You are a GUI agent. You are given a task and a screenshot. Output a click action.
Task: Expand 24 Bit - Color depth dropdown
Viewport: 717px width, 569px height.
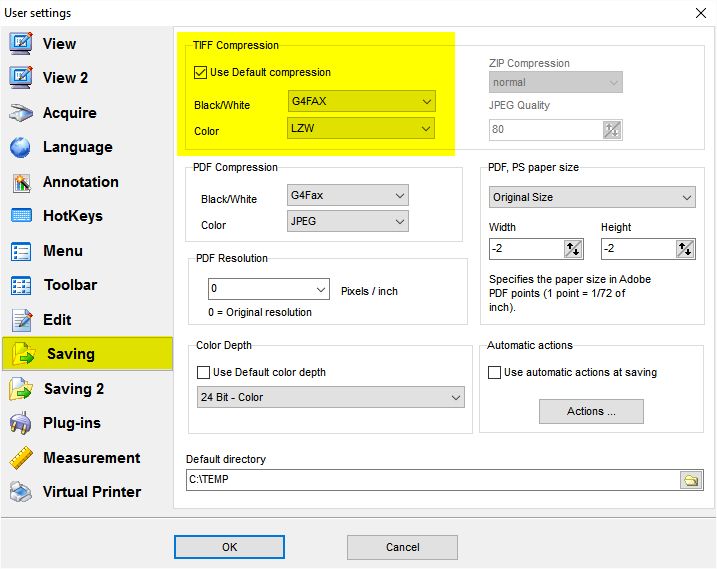coord(331,397)
